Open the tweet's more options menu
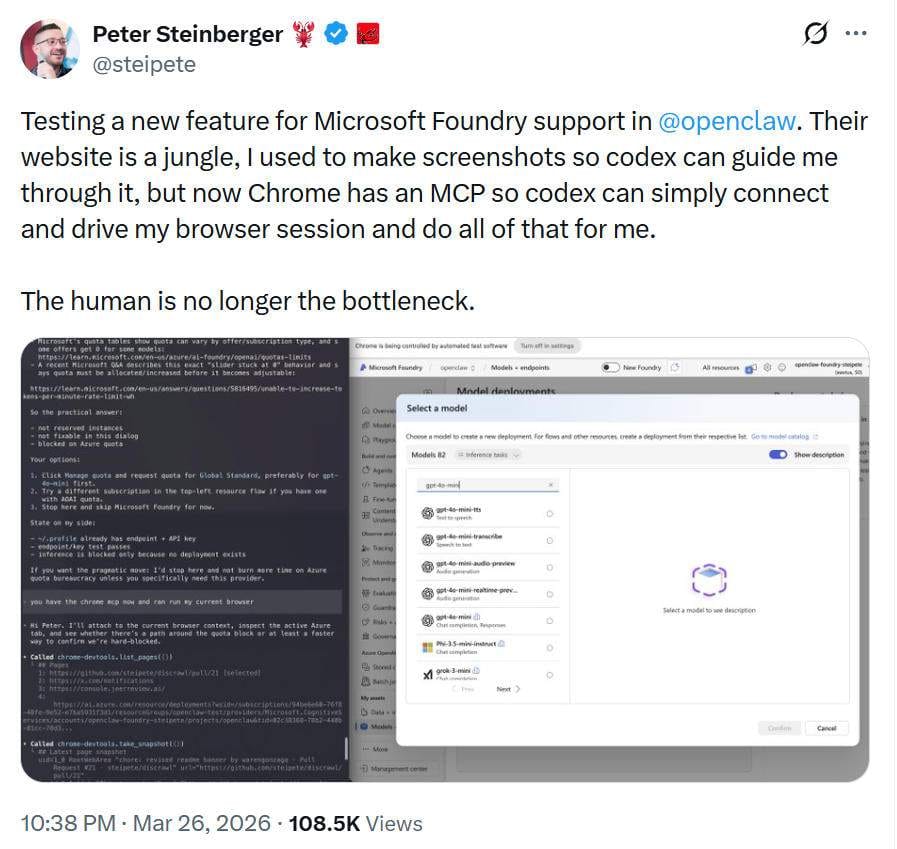 point(855,33)
